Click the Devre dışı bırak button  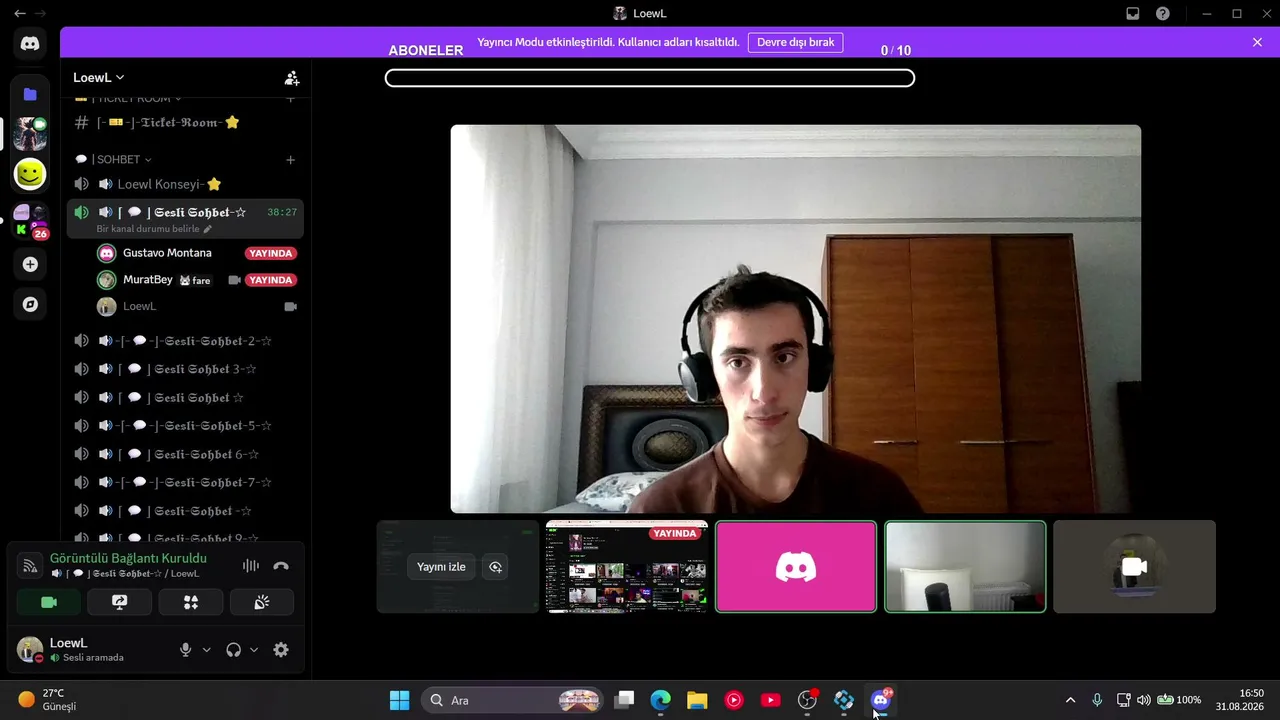[x=796, y=43]
